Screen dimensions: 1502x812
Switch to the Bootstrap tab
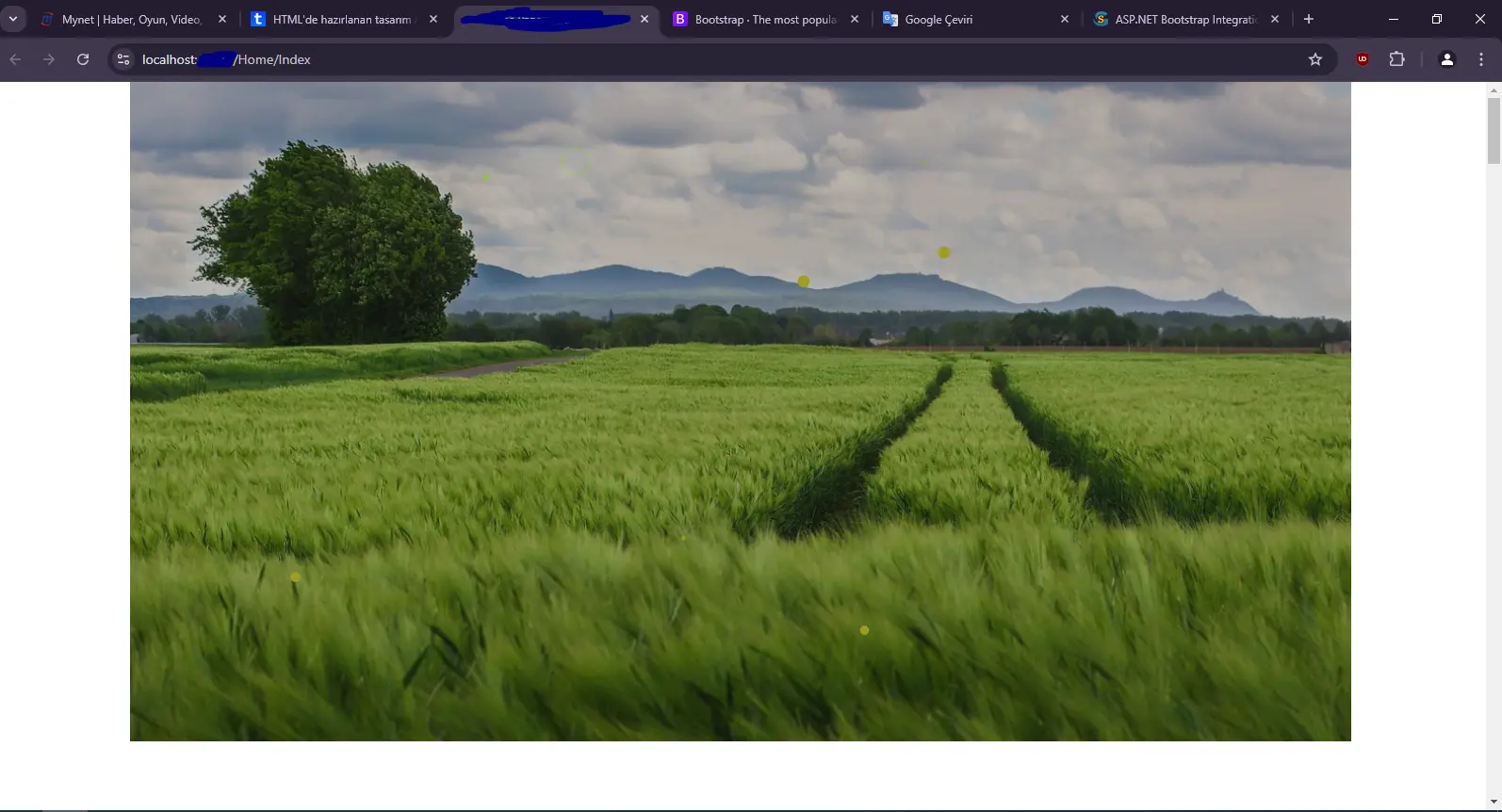click(x=767, y=19)
